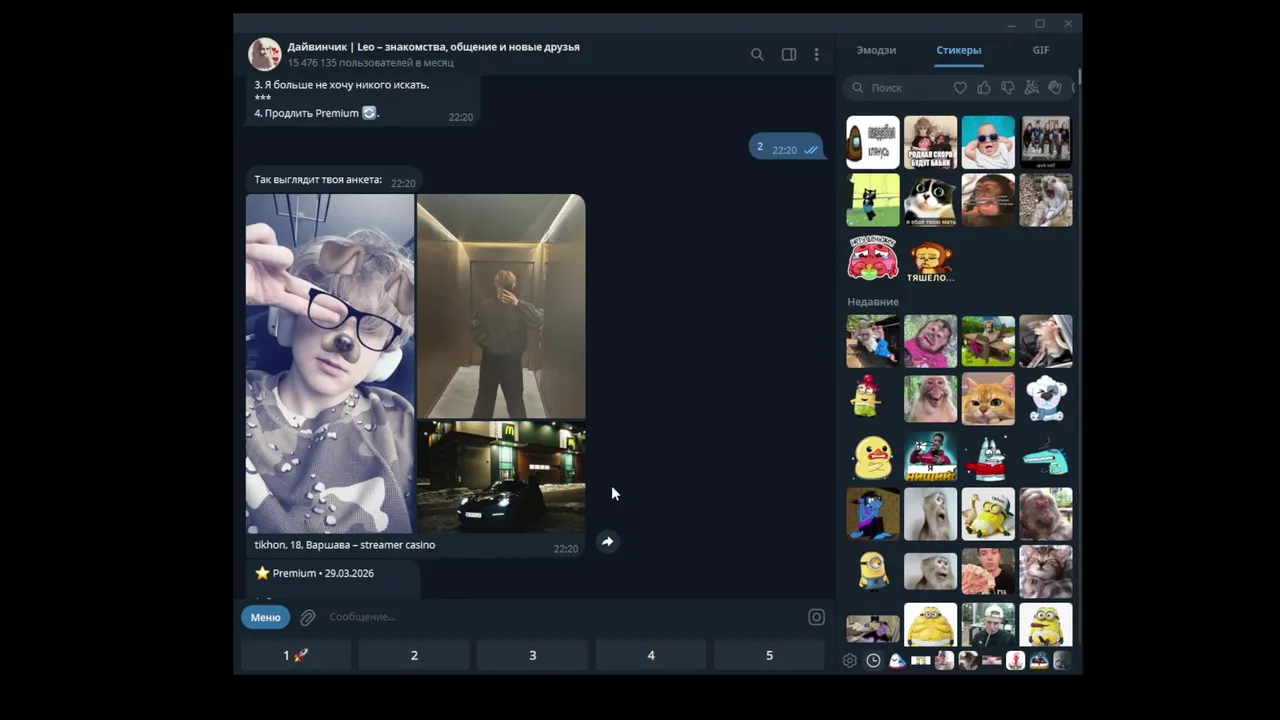Click the attach file paperclip icon
Image resolution: width=1280 pixels, height=720 pixels.
click(308, 617)
